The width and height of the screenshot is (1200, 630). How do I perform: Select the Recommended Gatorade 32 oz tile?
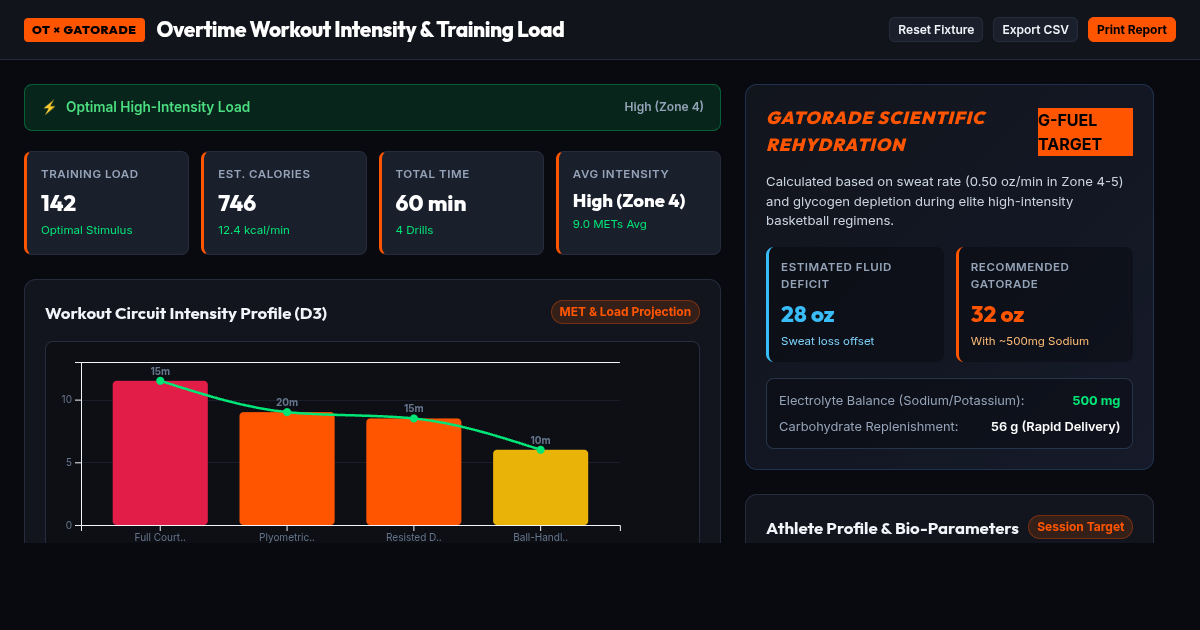[1044, 304]
